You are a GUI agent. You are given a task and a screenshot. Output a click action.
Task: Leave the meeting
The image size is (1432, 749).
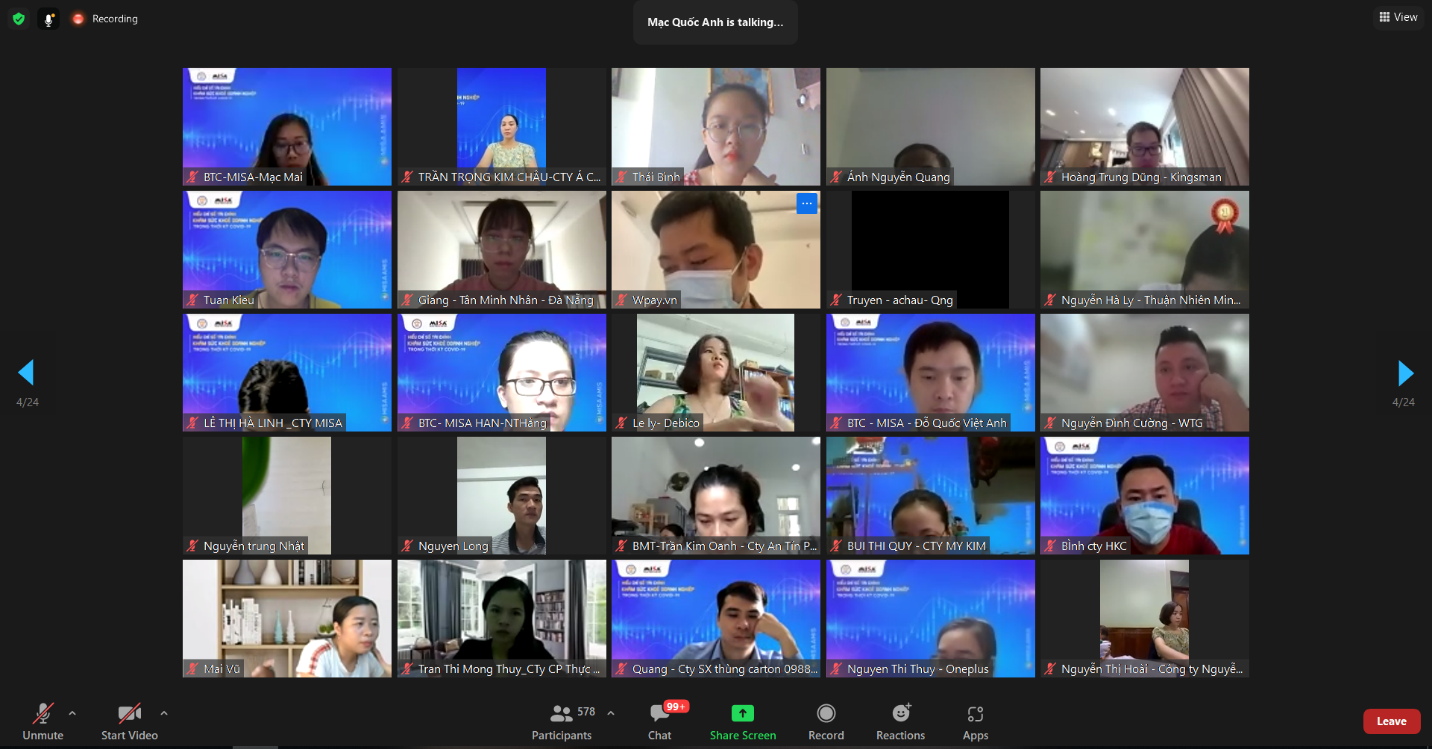[1391, 721]
